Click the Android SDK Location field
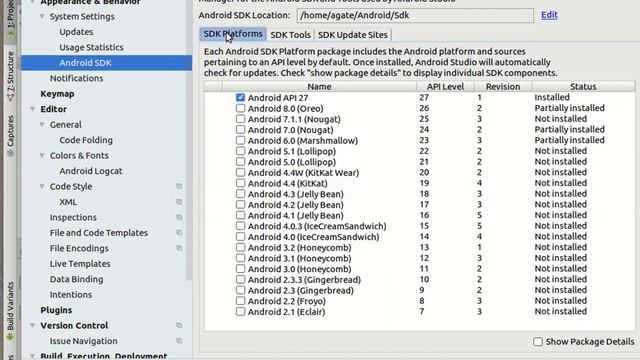Viewport: 640px width, 360px height. tap(415, 16)
